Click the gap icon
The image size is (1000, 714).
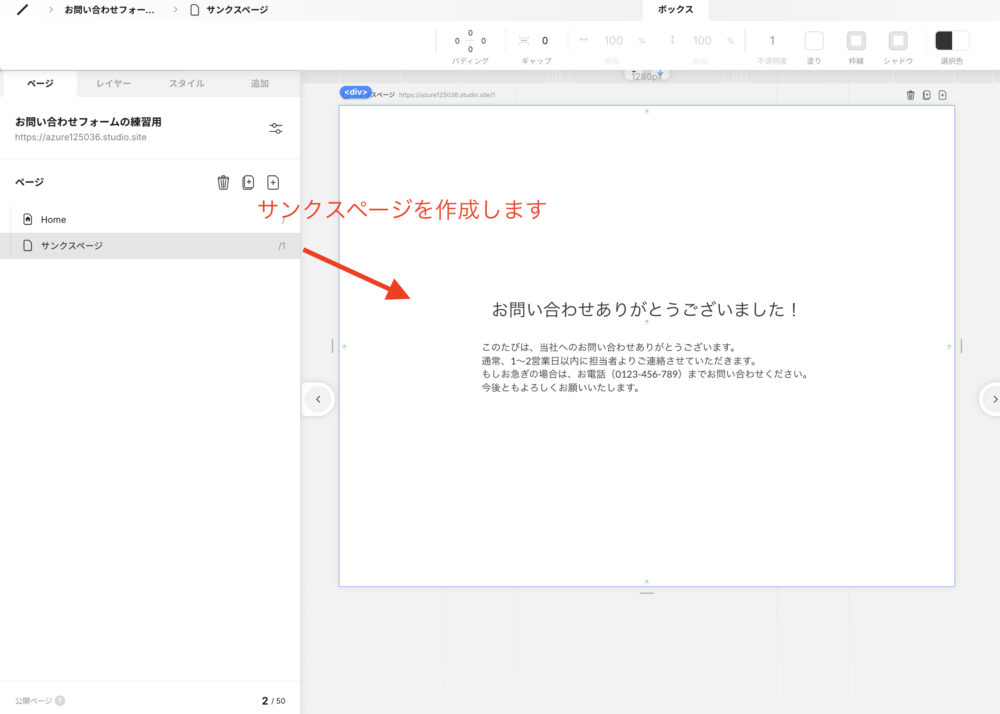pyautogui.click(x=524, y=41)
